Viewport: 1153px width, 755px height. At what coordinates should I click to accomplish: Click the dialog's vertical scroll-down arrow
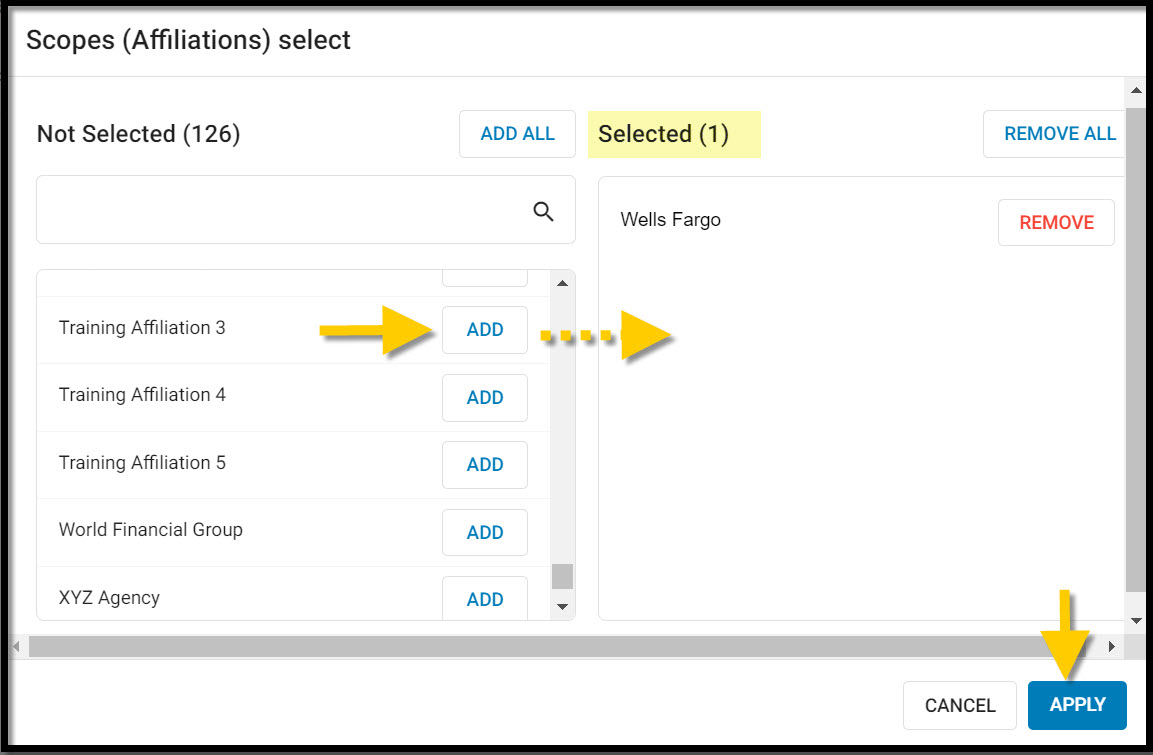point(1136,621)
